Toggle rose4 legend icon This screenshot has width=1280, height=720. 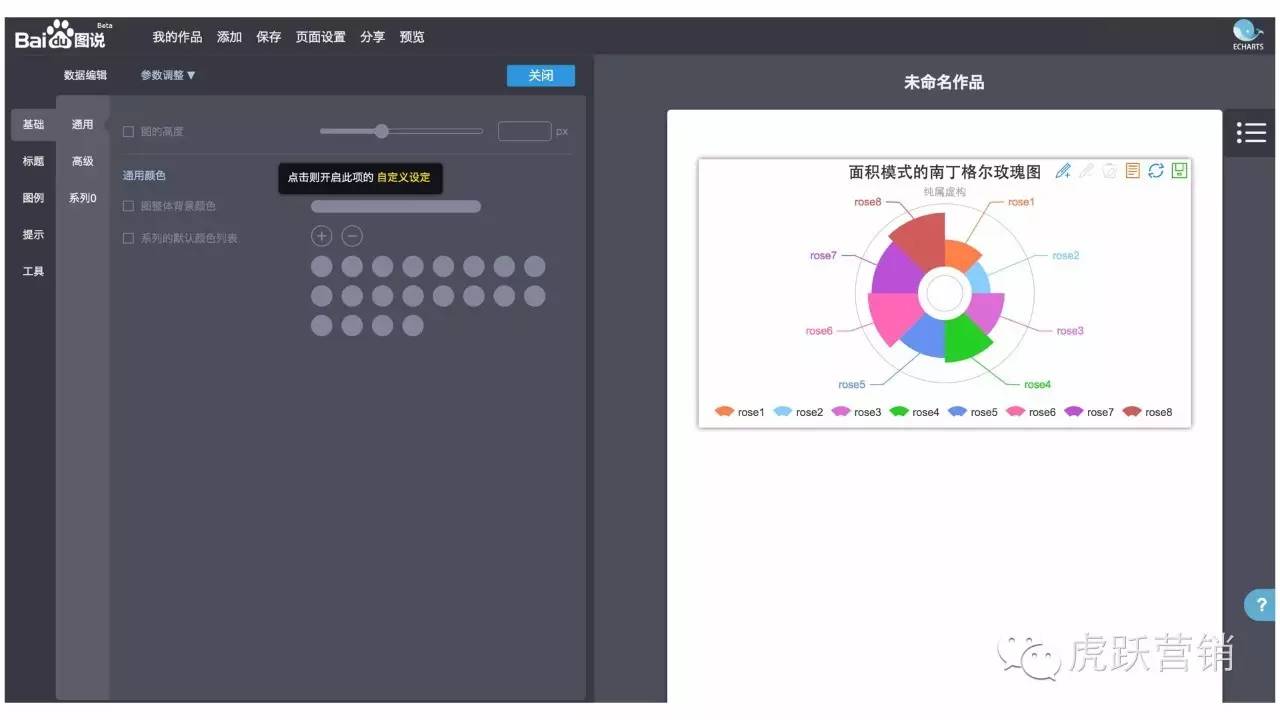point(899,412)
